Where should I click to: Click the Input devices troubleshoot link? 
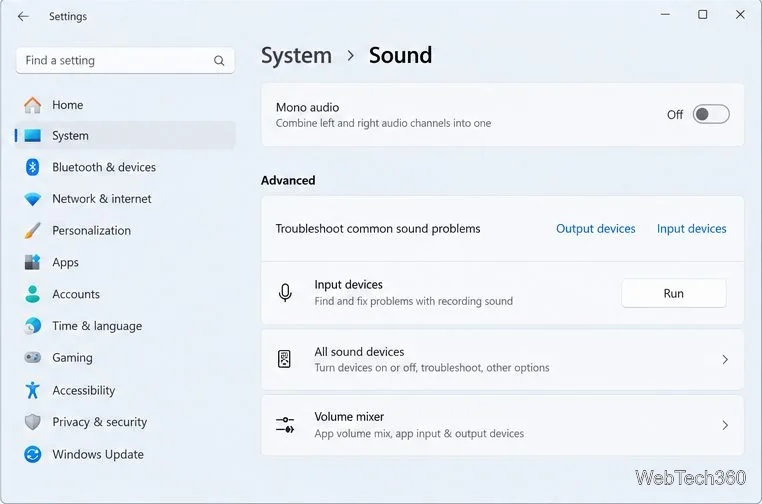pos(692,229)
